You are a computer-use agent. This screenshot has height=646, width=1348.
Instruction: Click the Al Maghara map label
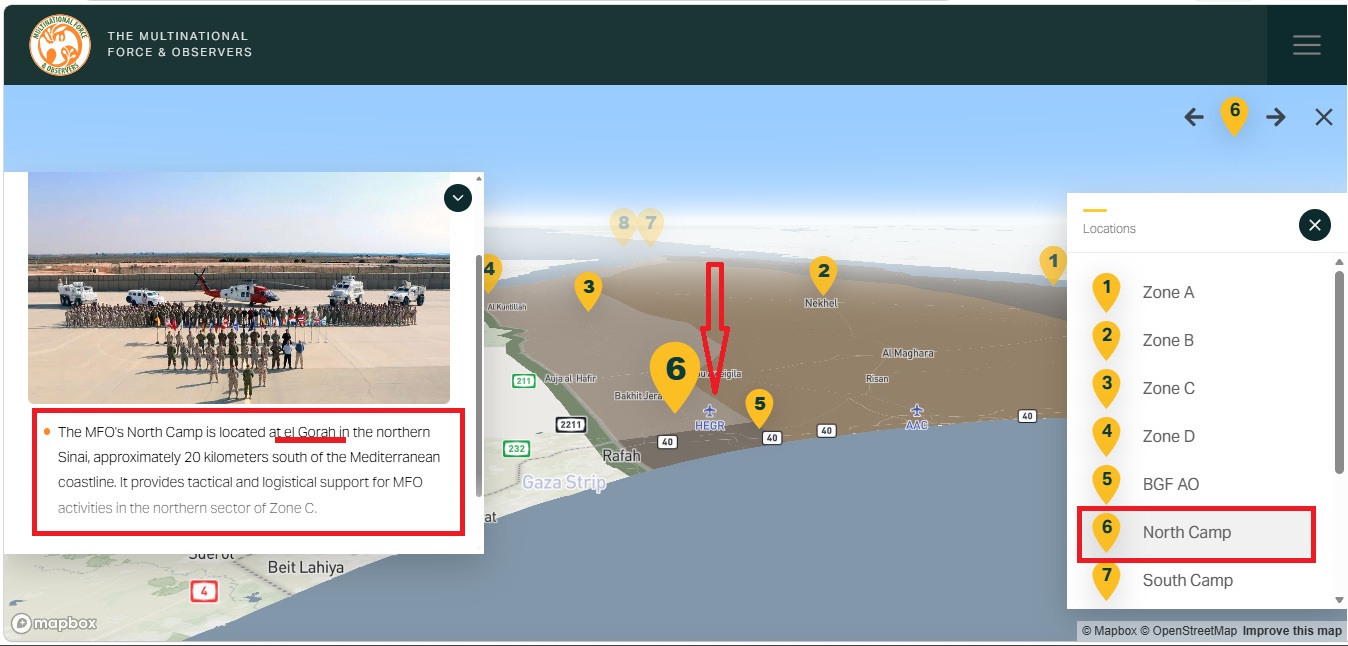coord(908,353)
